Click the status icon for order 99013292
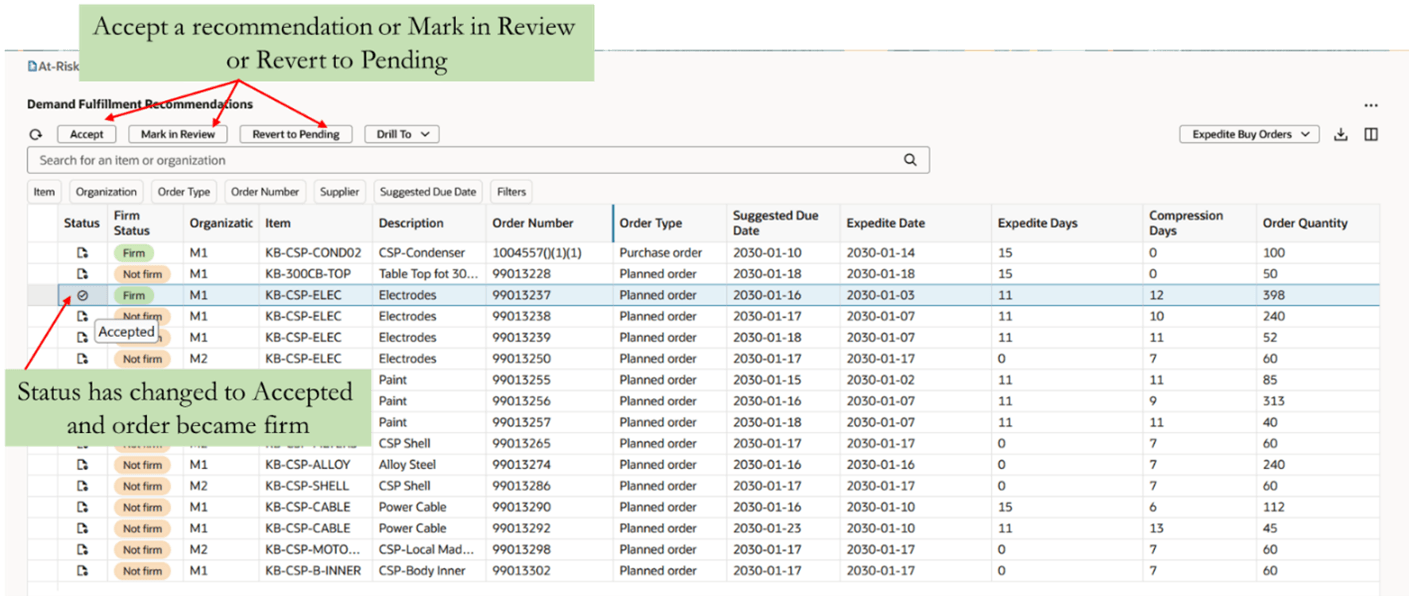Viewport: 1409px width, 596px height. (x=83, y=528)
